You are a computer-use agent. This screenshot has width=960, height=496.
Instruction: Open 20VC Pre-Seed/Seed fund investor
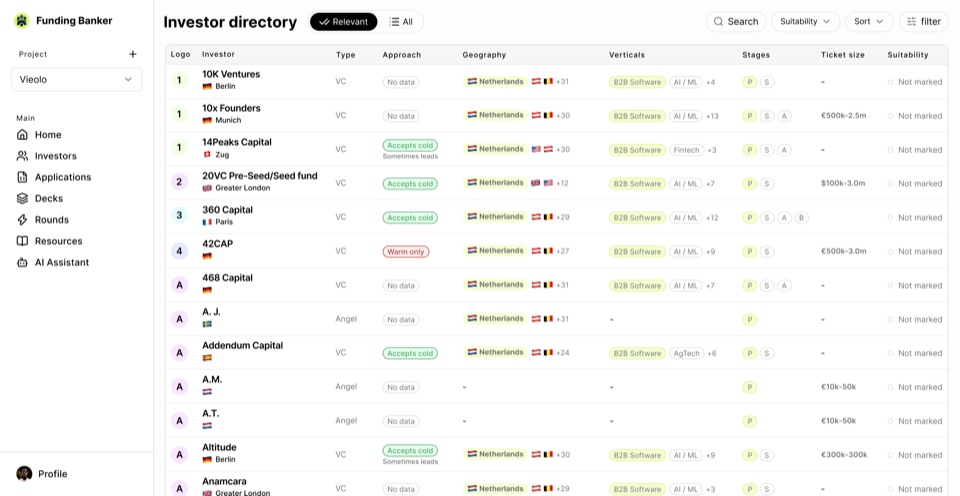(x=260, y=176)
